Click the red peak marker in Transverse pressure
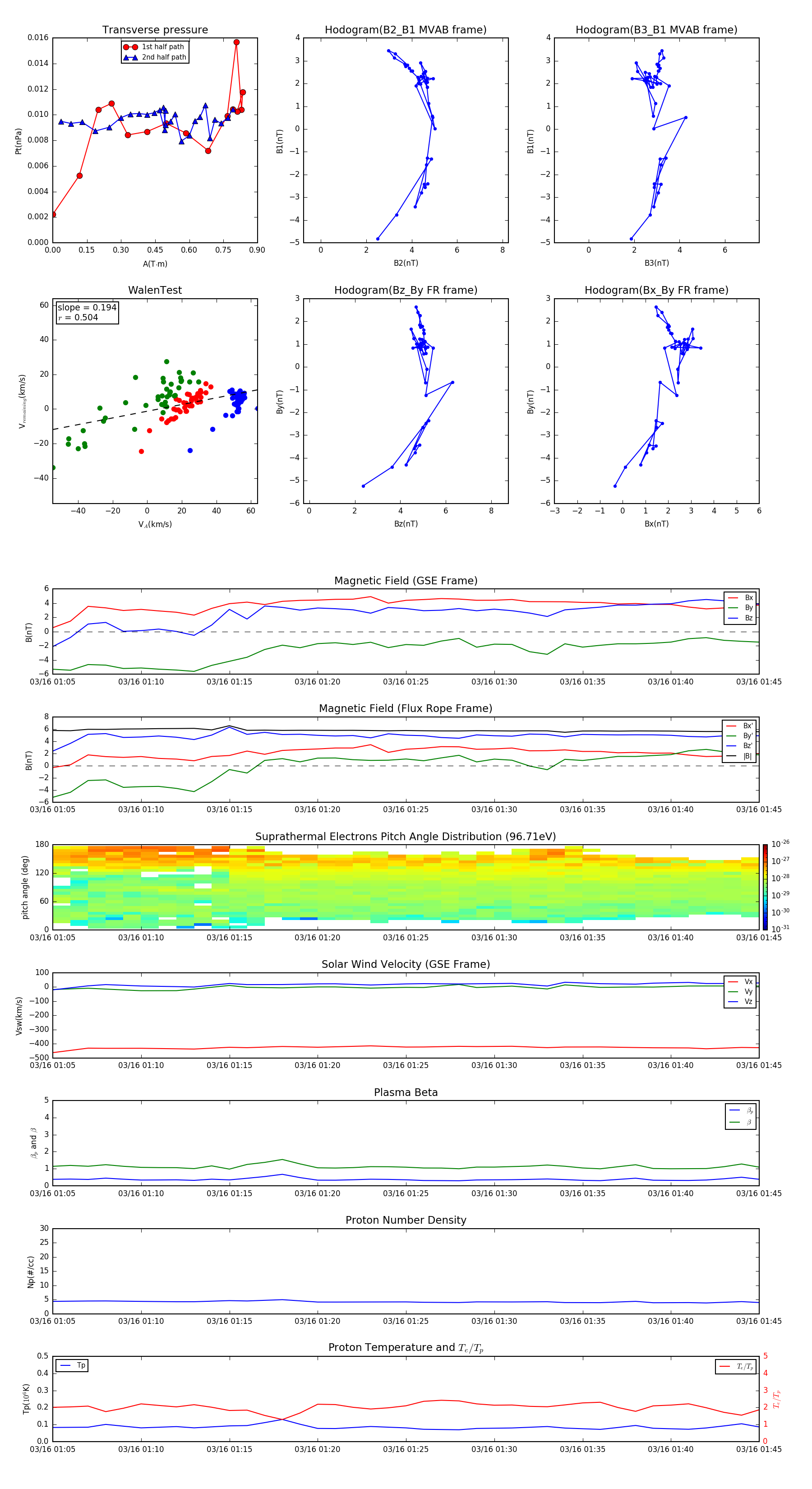This screenshot has width=812, height=1489. [x=236, y=42]
